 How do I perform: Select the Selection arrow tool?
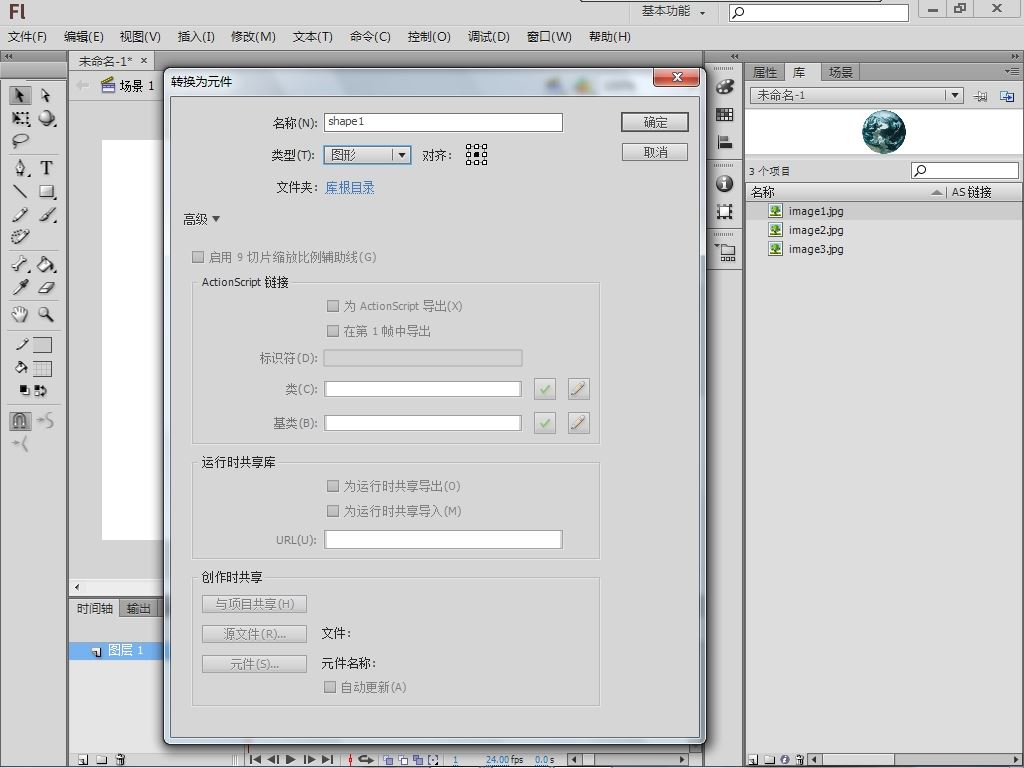[20, 95]
